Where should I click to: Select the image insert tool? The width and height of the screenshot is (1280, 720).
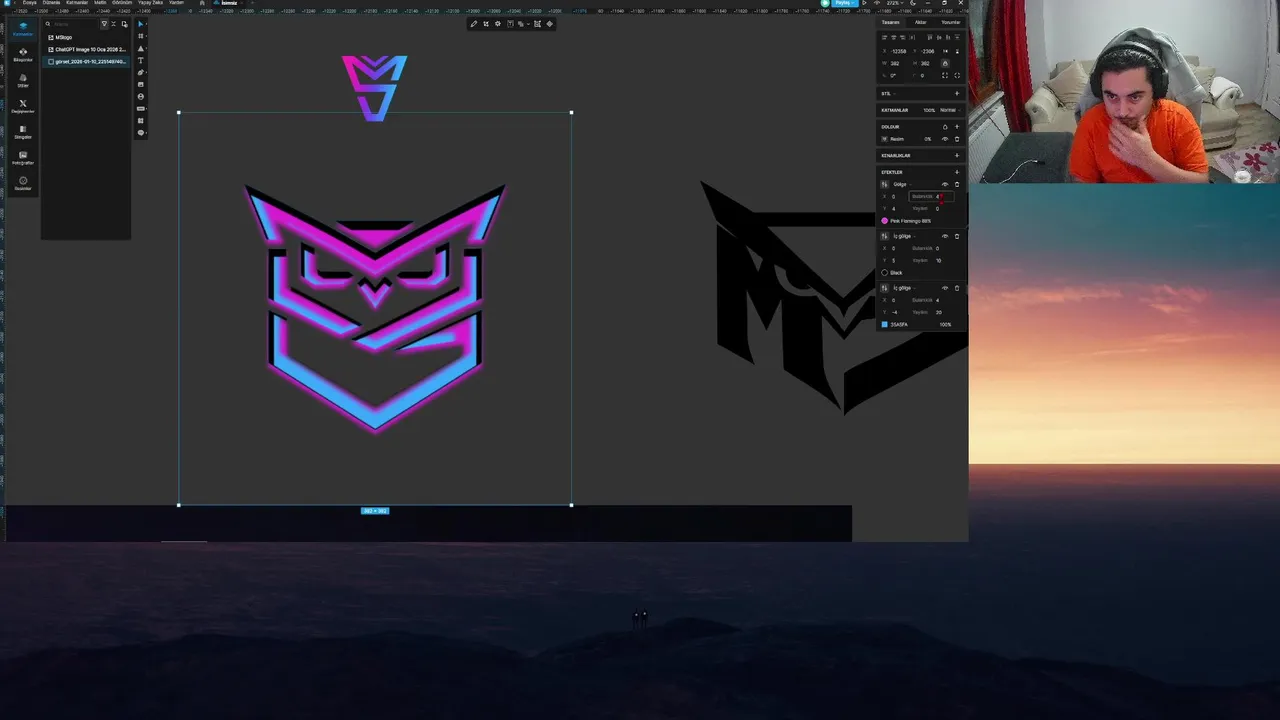(x=140, y=84)
